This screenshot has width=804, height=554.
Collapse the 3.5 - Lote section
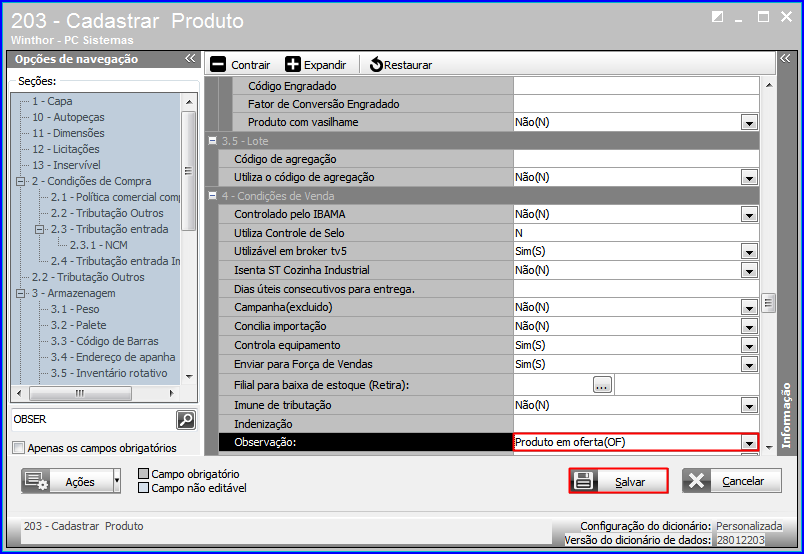pos(212,140)
